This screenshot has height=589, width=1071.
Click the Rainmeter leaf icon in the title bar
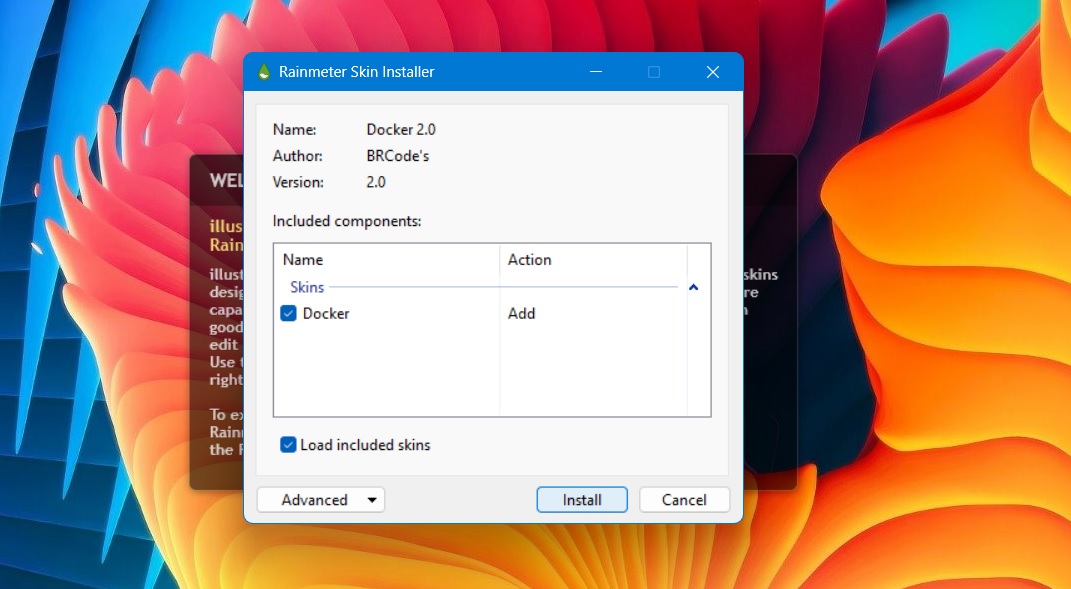263,71
